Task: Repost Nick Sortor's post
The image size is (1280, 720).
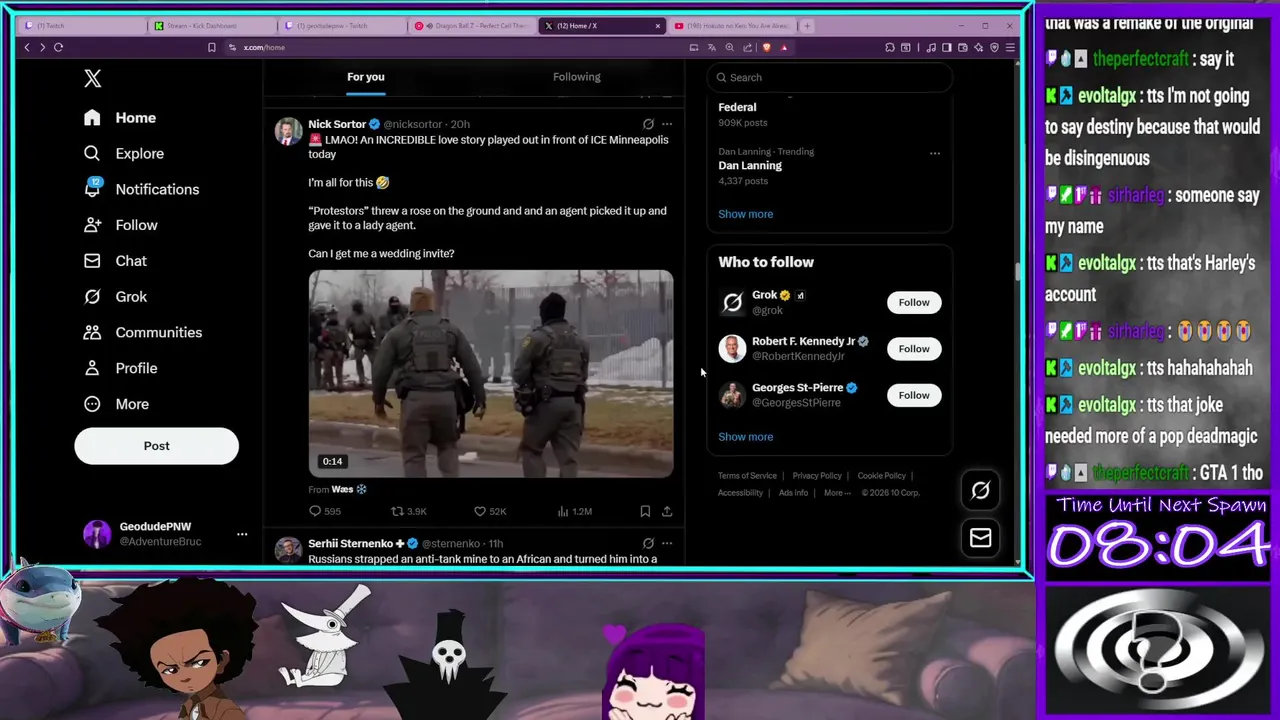Action: (409, 511)
